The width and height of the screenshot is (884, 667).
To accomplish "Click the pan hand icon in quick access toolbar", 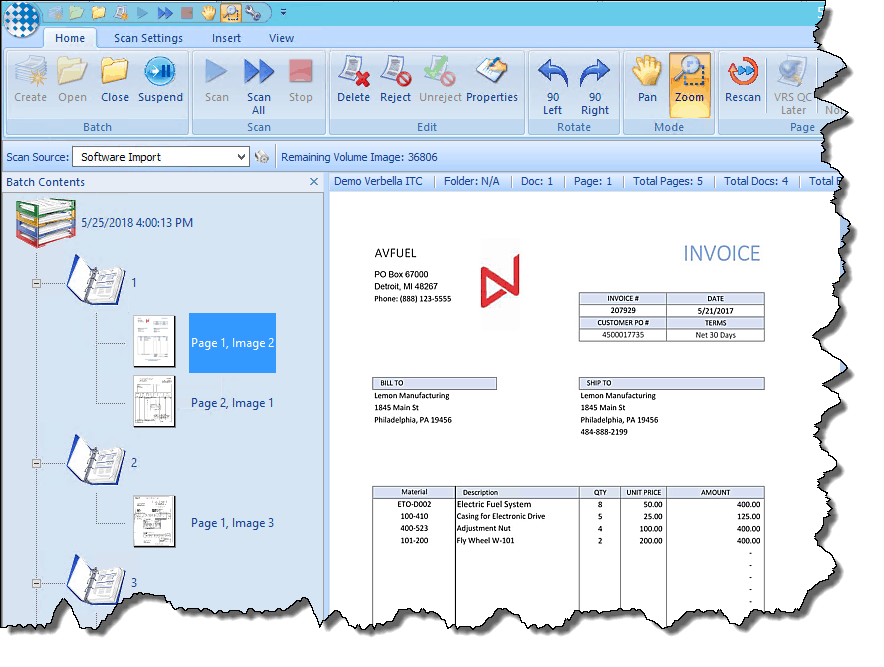I will coord(209,12).
